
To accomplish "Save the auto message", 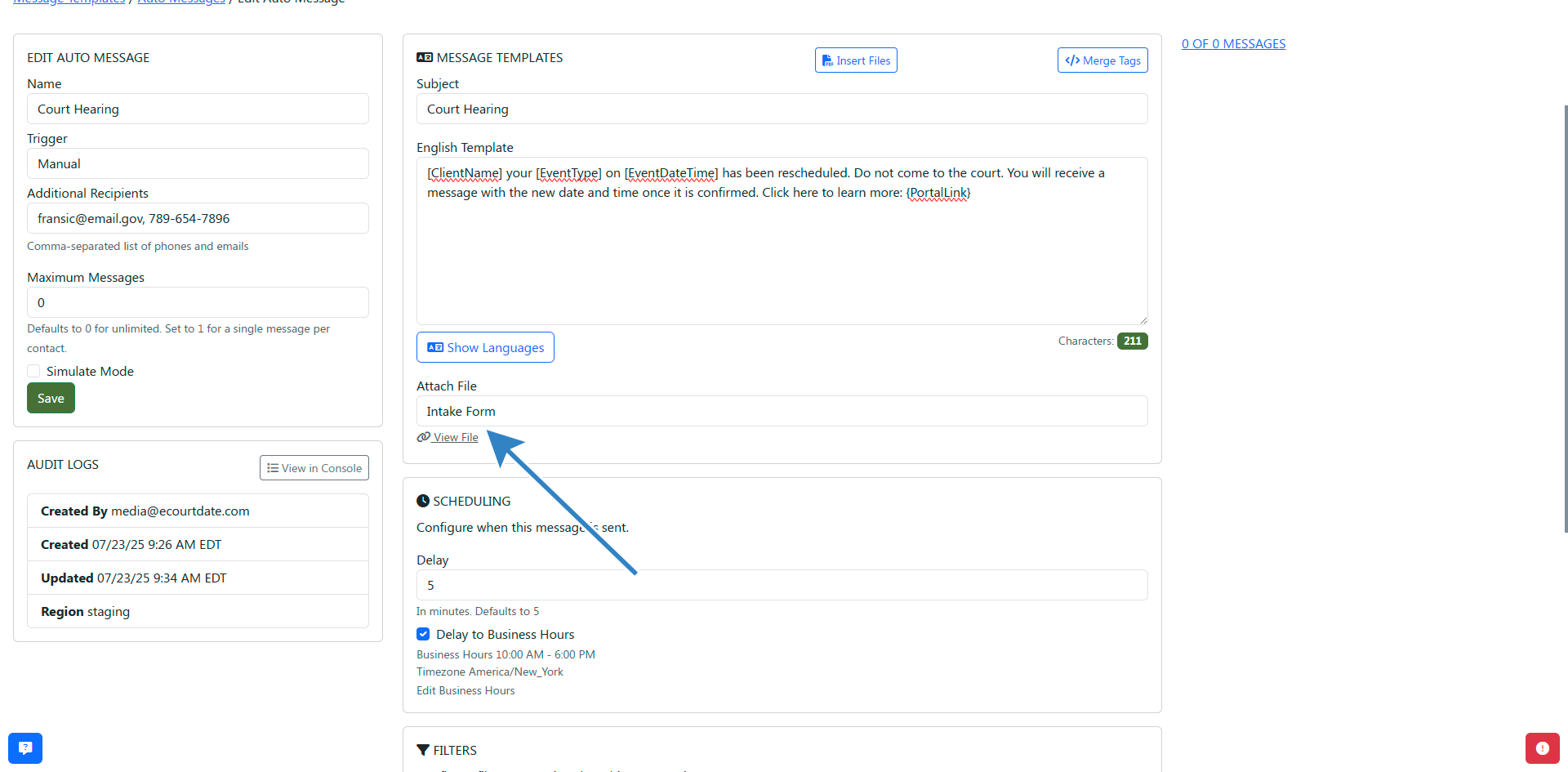I will point(51,398).
